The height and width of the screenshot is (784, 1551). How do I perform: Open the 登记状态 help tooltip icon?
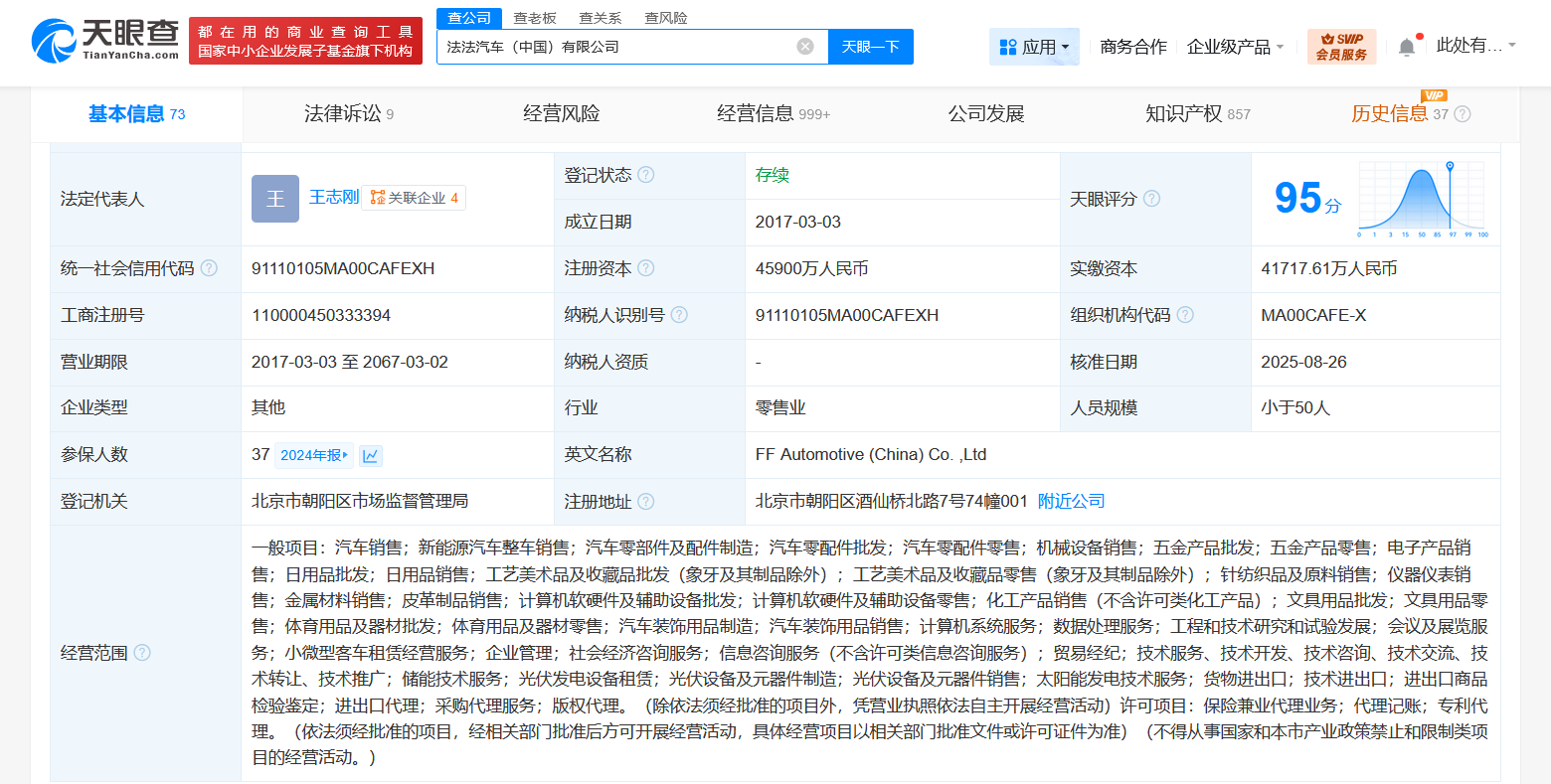647,175
